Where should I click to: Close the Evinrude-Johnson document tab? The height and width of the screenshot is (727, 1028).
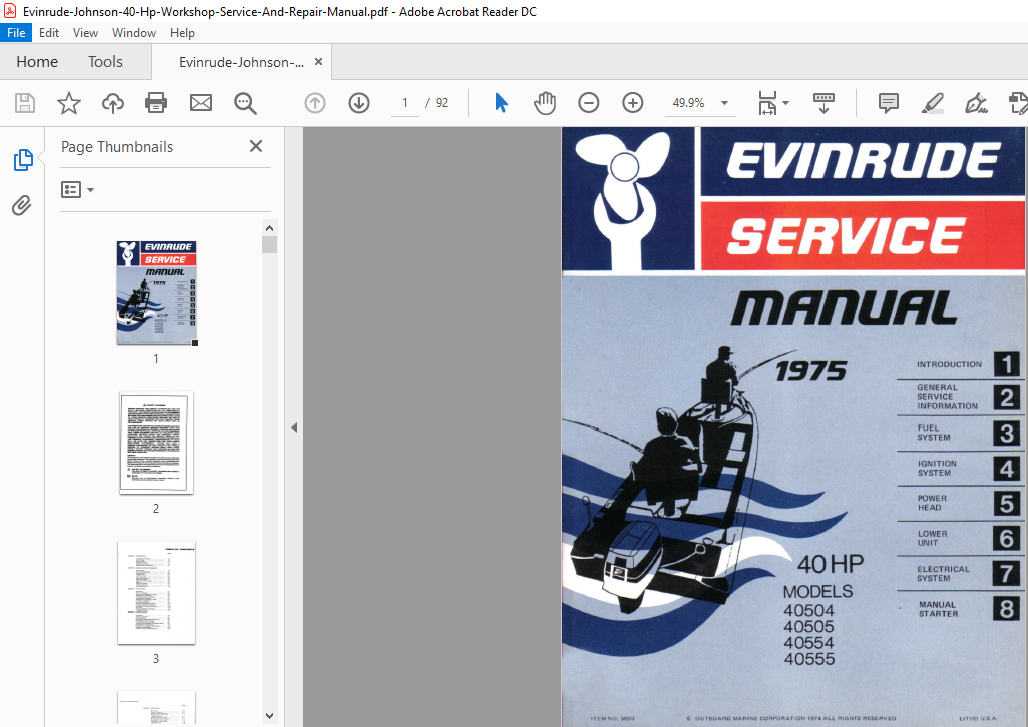point(319,62)
